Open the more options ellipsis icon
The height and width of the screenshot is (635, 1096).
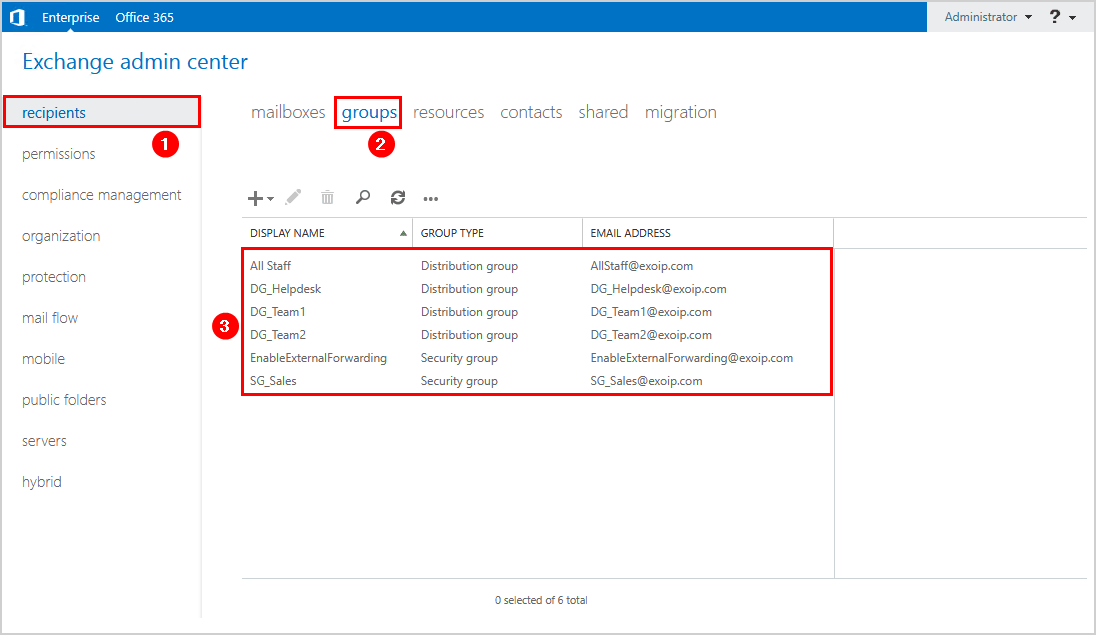[430, 199]
